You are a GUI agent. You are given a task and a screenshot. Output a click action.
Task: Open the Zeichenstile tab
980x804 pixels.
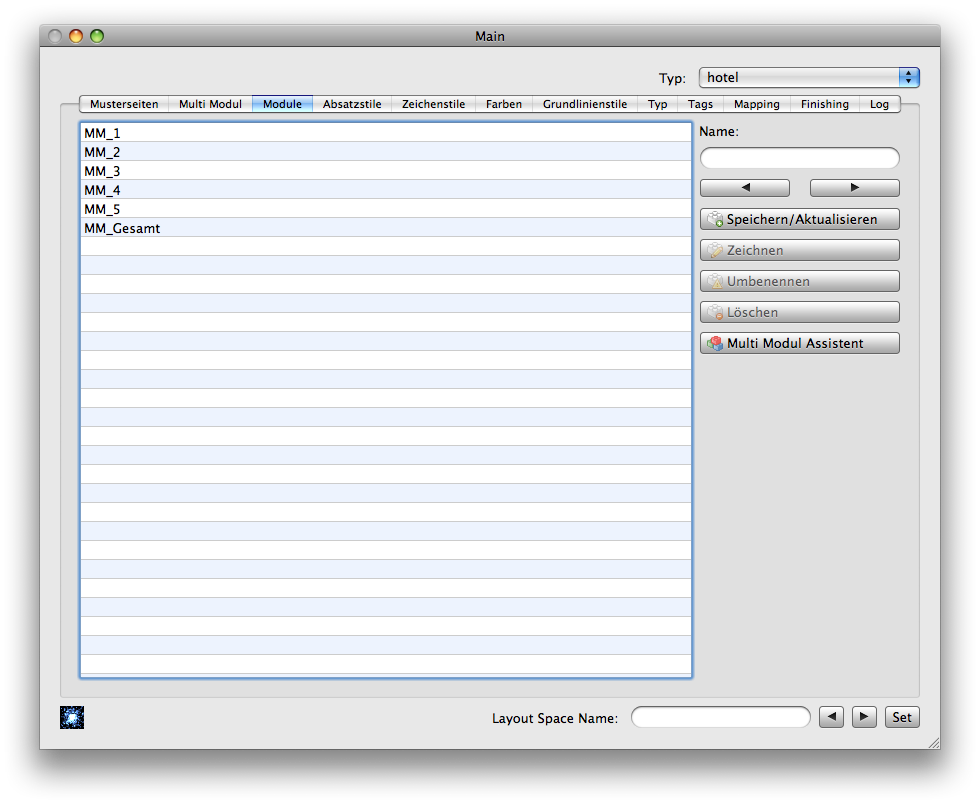tap(433, 104)
